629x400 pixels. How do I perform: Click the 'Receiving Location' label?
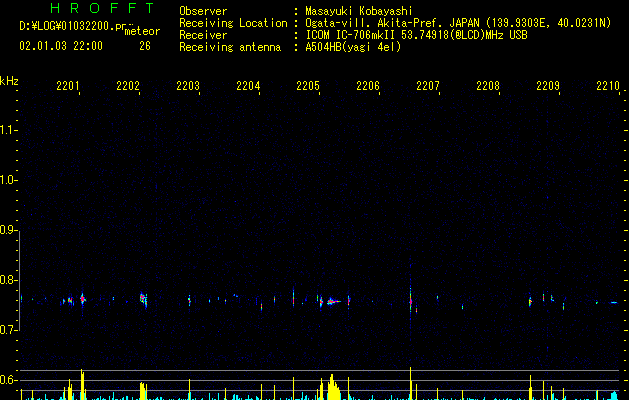coord(233,23)
